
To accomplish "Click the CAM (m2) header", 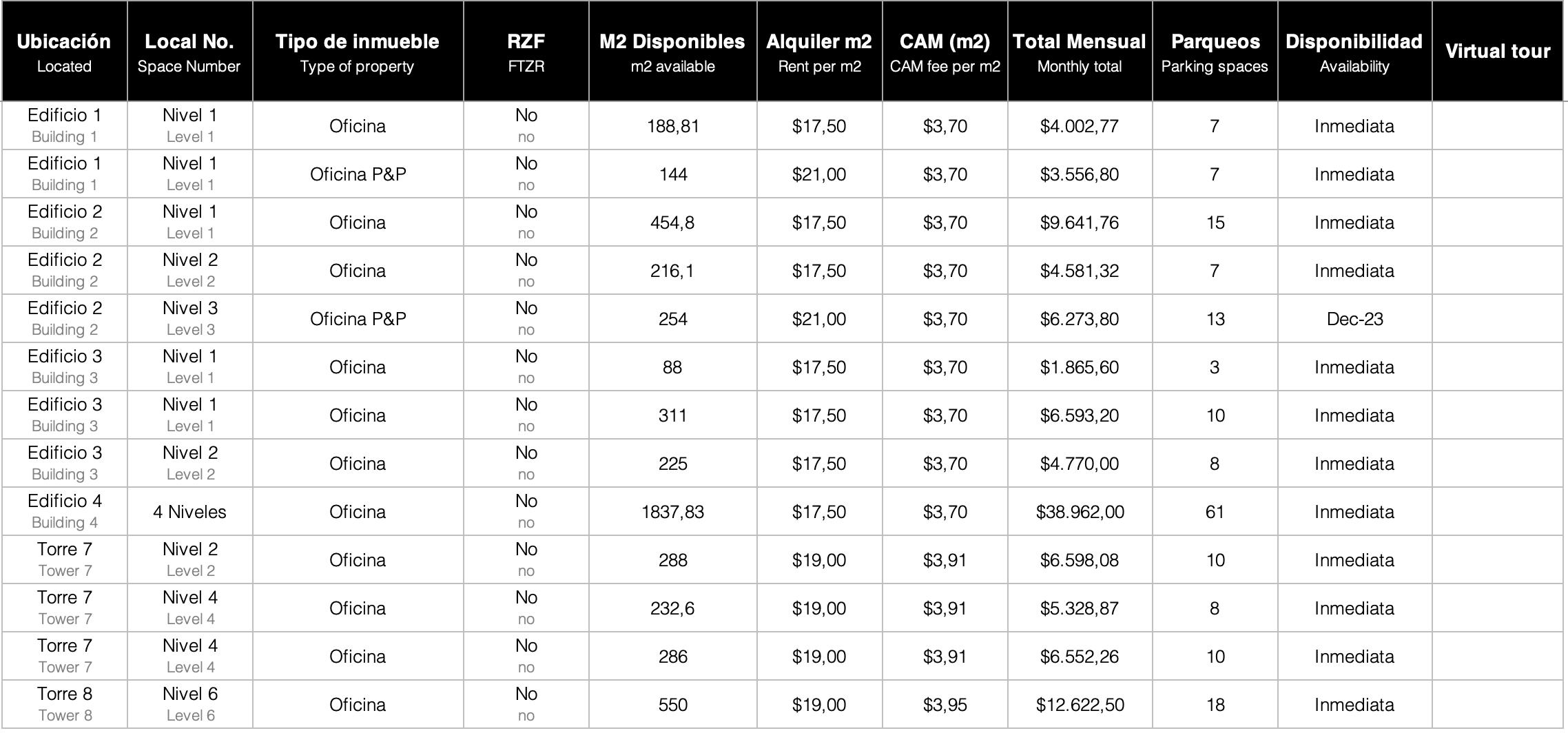I will 945,52.
